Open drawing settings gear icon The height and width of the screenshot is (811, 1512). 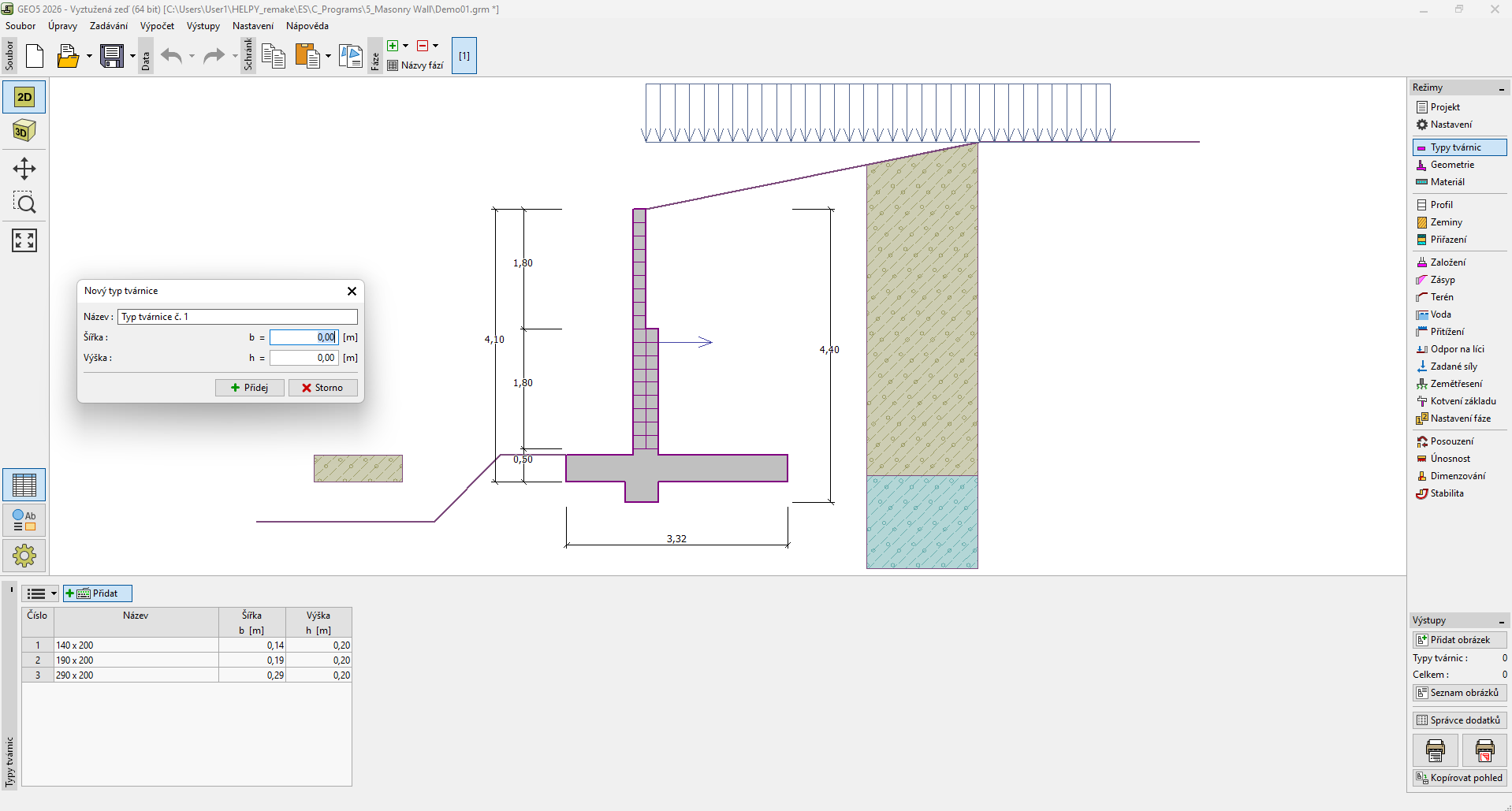[24, 556]
